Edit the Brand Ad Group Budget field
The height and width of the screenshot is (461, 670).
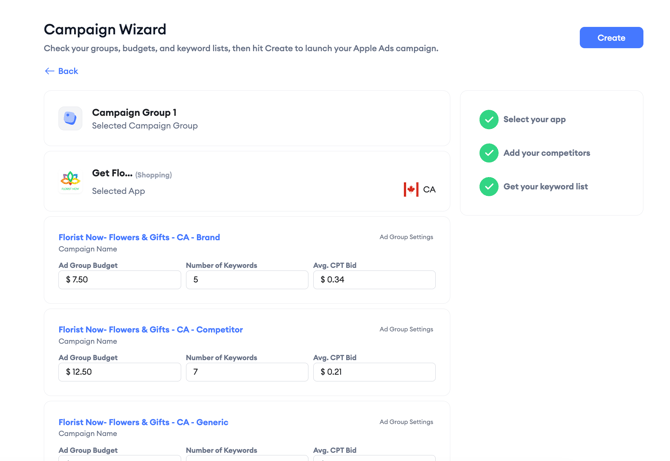point(119,280)
